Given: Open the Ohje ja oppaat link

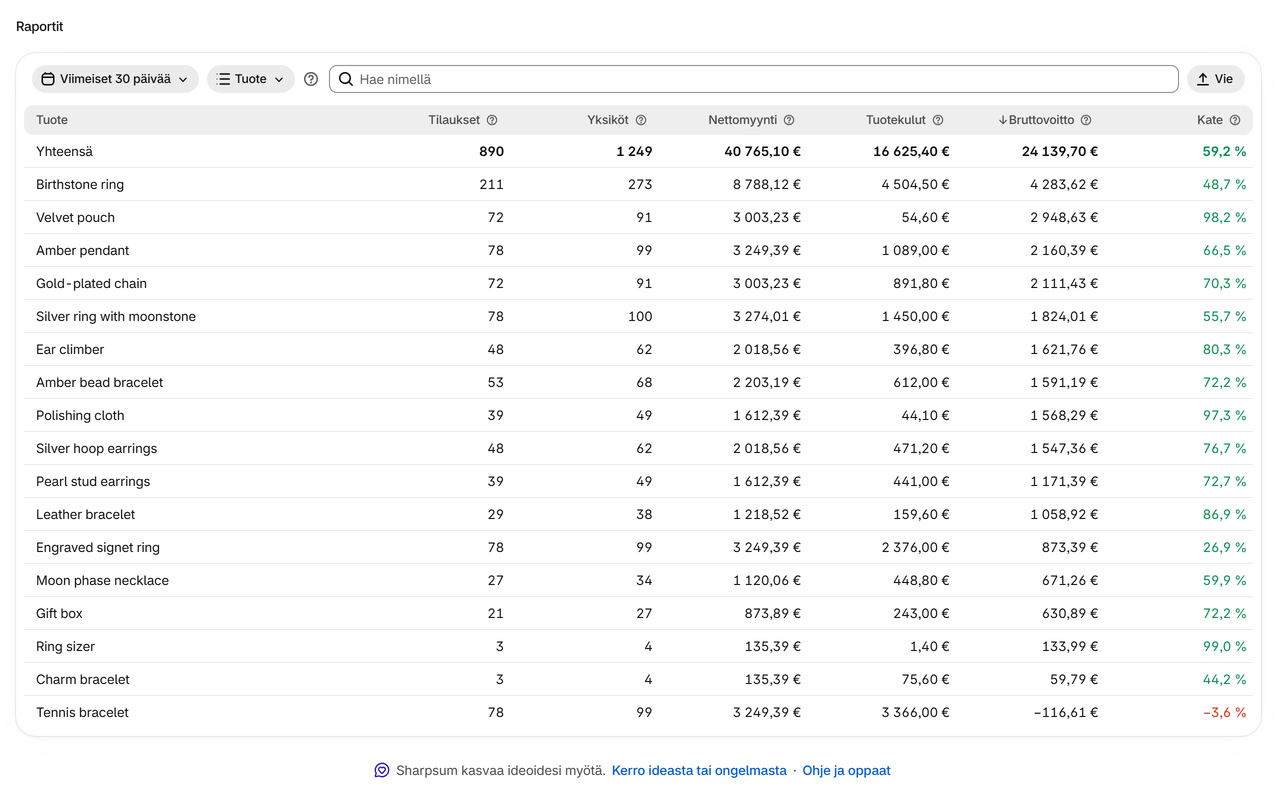Looking at the screenshot, I should coord(846,770).
